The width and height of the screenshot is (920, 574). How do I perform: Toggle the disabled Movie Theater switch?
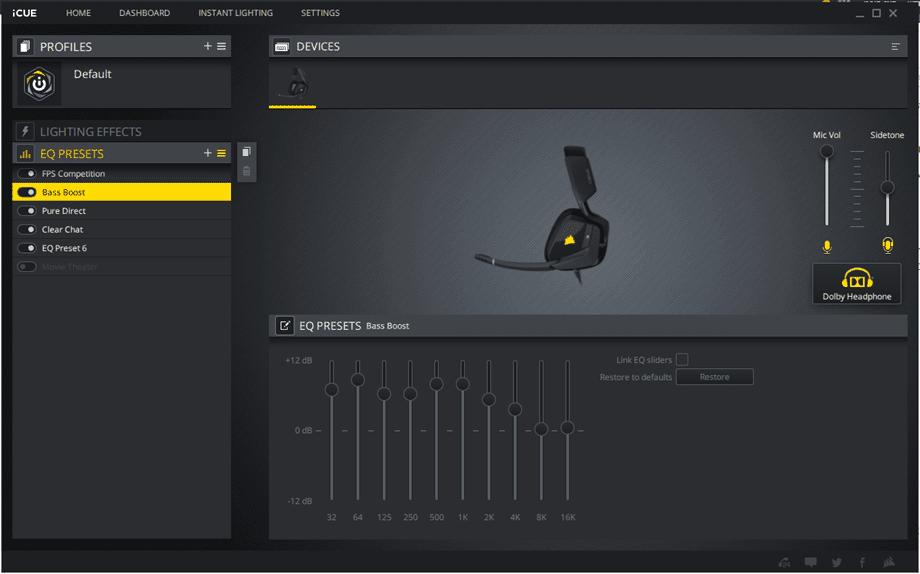click(x=27, y=267)
